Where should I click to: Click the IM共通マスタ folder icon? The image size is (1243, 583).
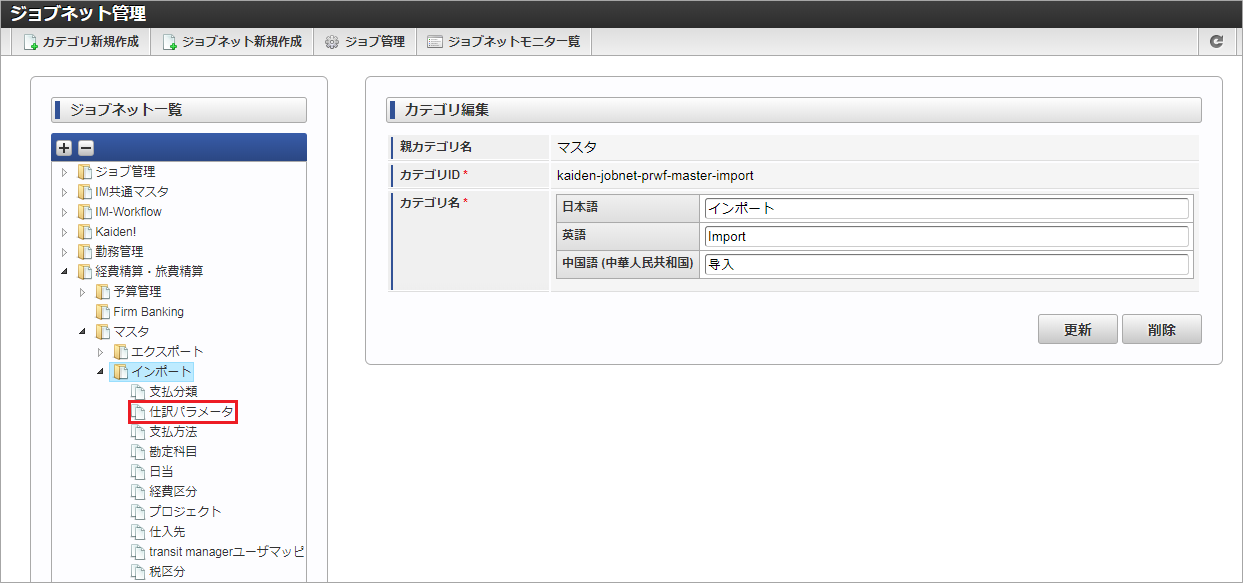point(84,192)
